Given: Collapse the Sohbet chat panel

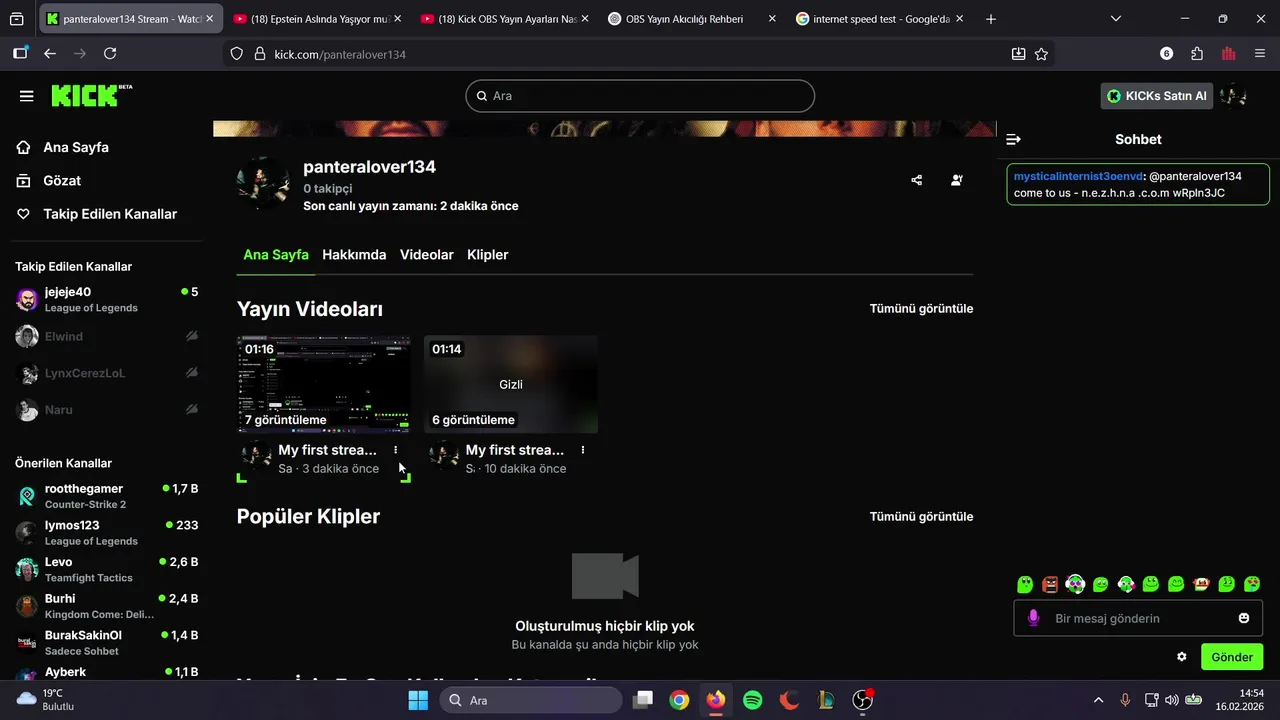Looking at the screenshot, I should (1013, 139).
